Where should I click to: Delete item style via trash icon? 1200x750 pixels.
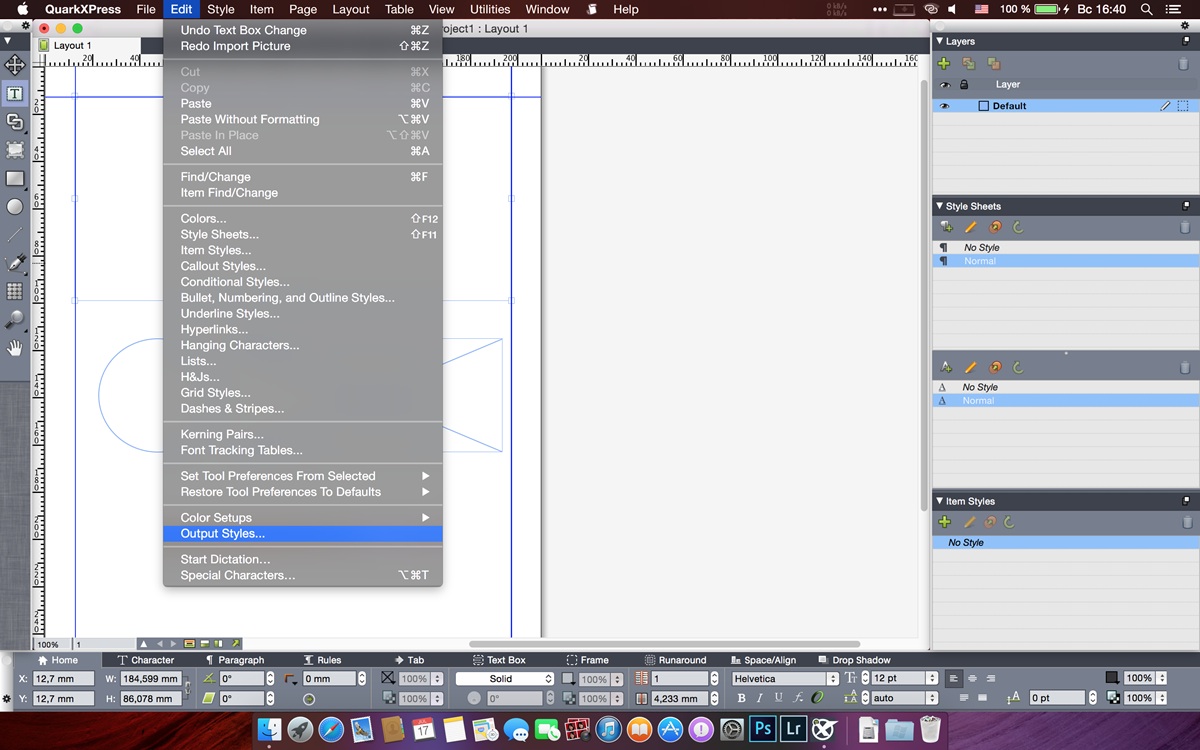(1187, 522)
